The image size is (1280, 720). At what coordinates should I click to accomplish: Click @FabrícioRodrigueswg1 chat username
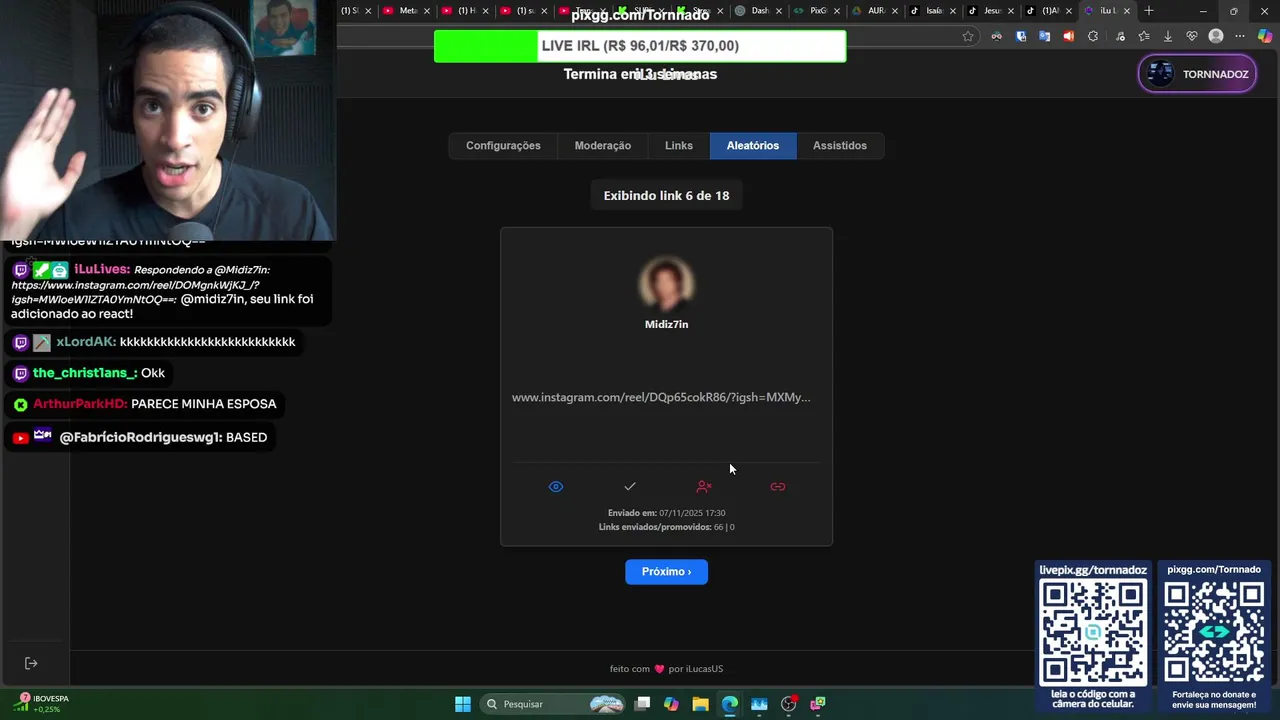pos(140,437)
